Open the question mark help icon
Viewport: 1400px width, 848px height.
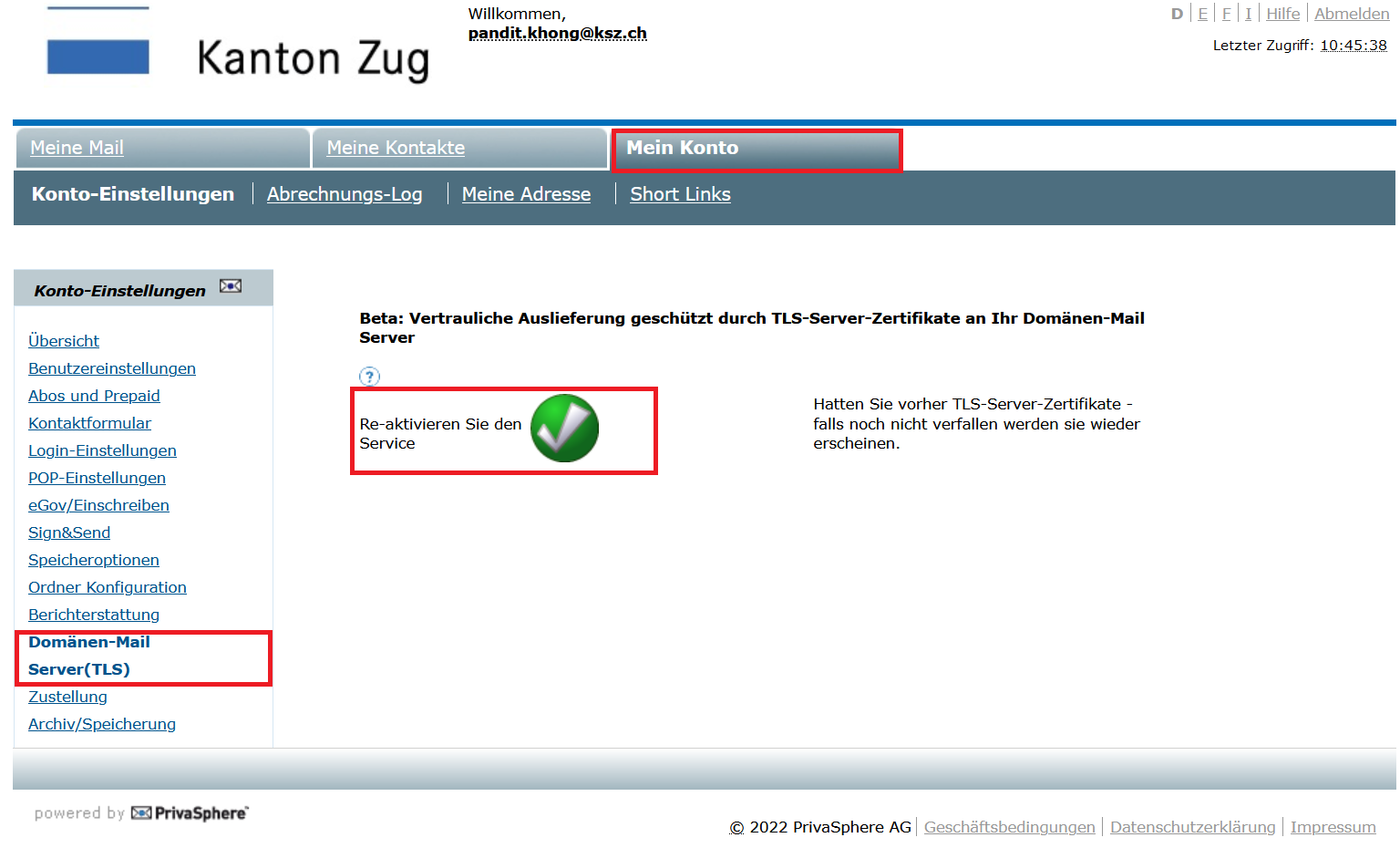tap(369, 377)
